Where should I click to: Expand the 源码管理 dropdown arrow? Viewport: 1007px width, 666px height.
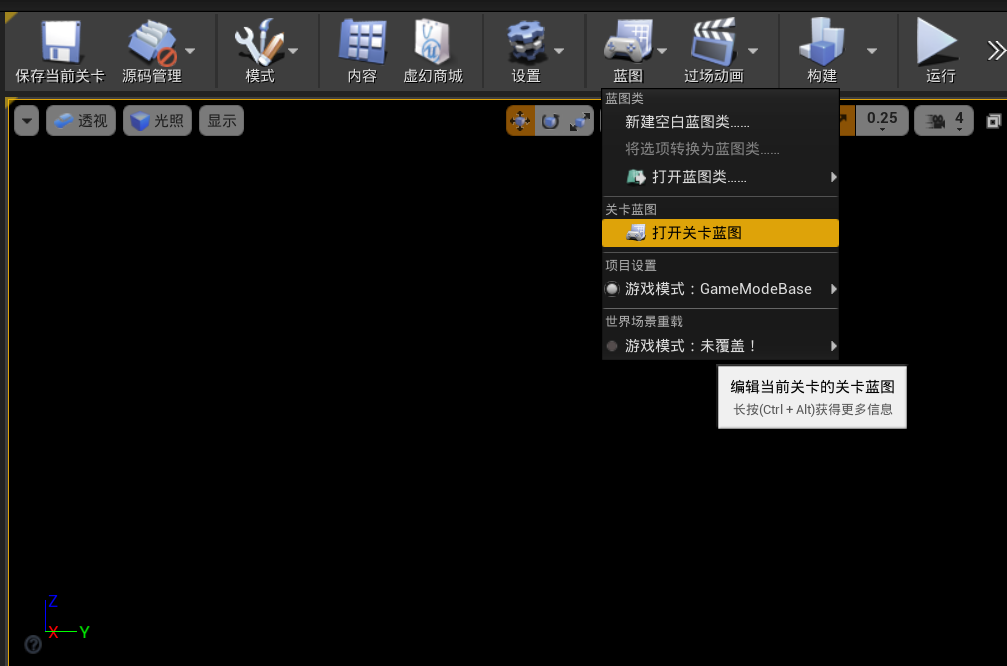pyautogui.click(x=190, y=50)
